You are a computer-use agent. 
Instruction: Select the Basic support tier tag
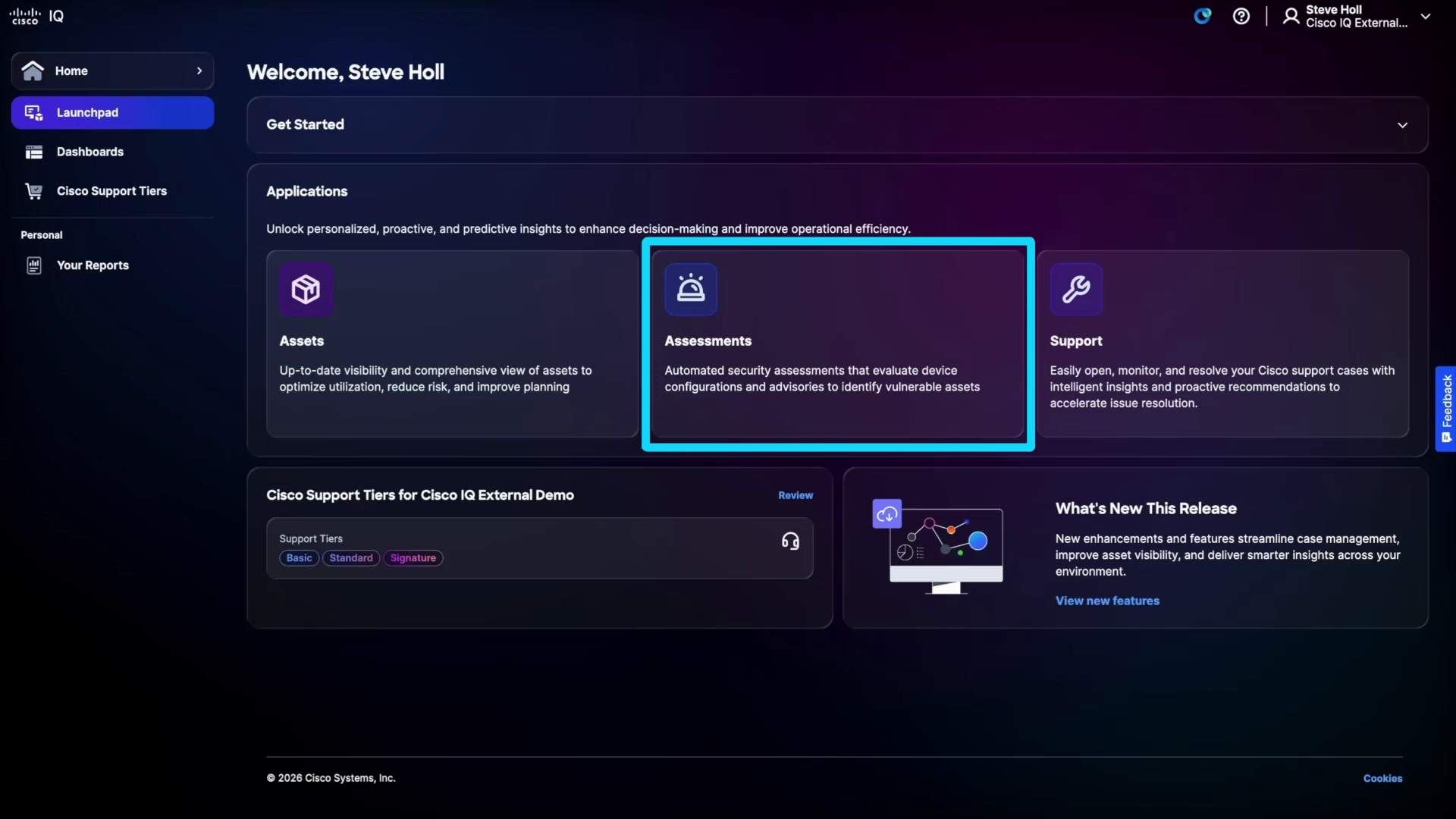(300, 558)
